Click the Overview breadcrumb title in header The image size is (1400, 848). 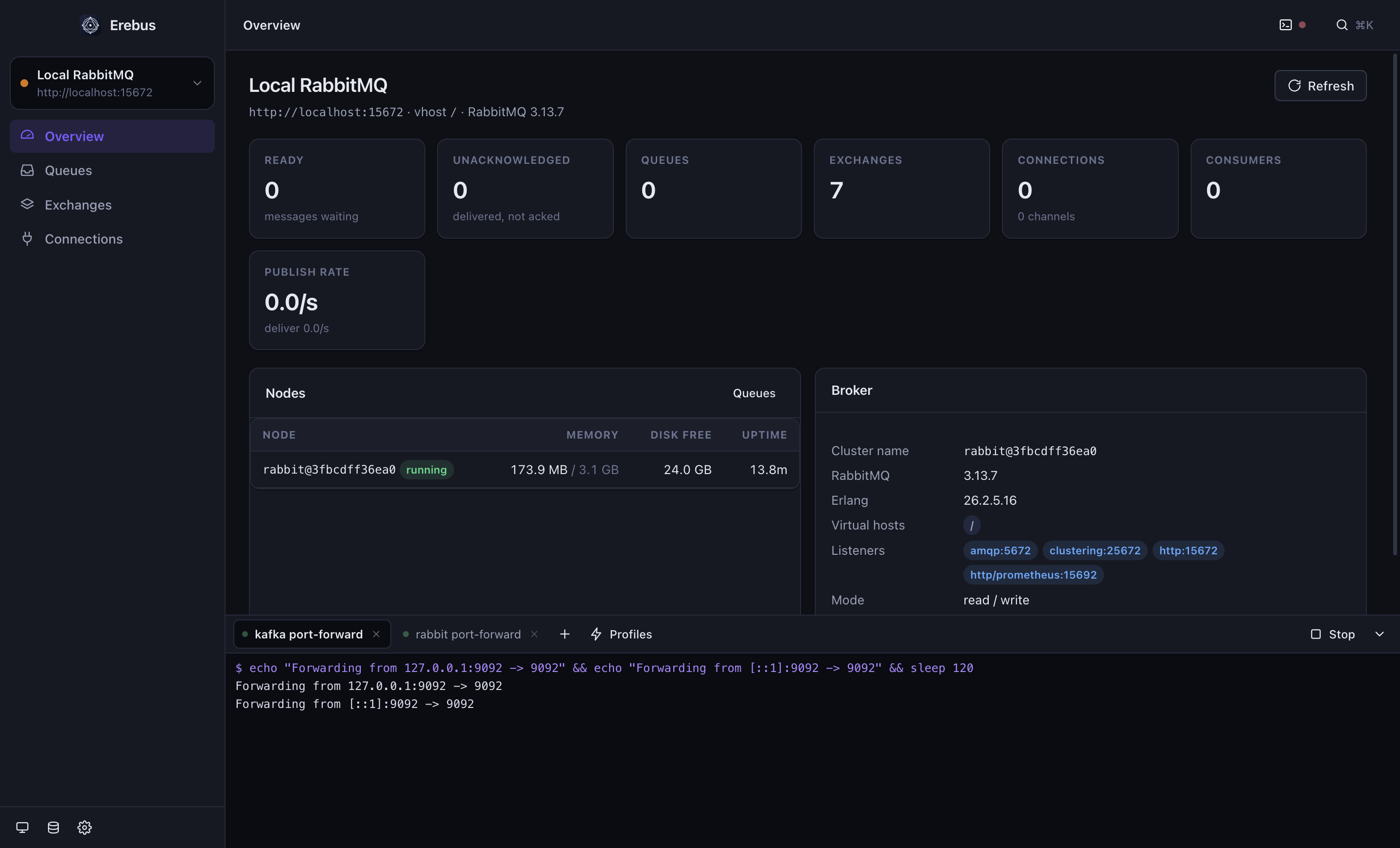[272, 25]
